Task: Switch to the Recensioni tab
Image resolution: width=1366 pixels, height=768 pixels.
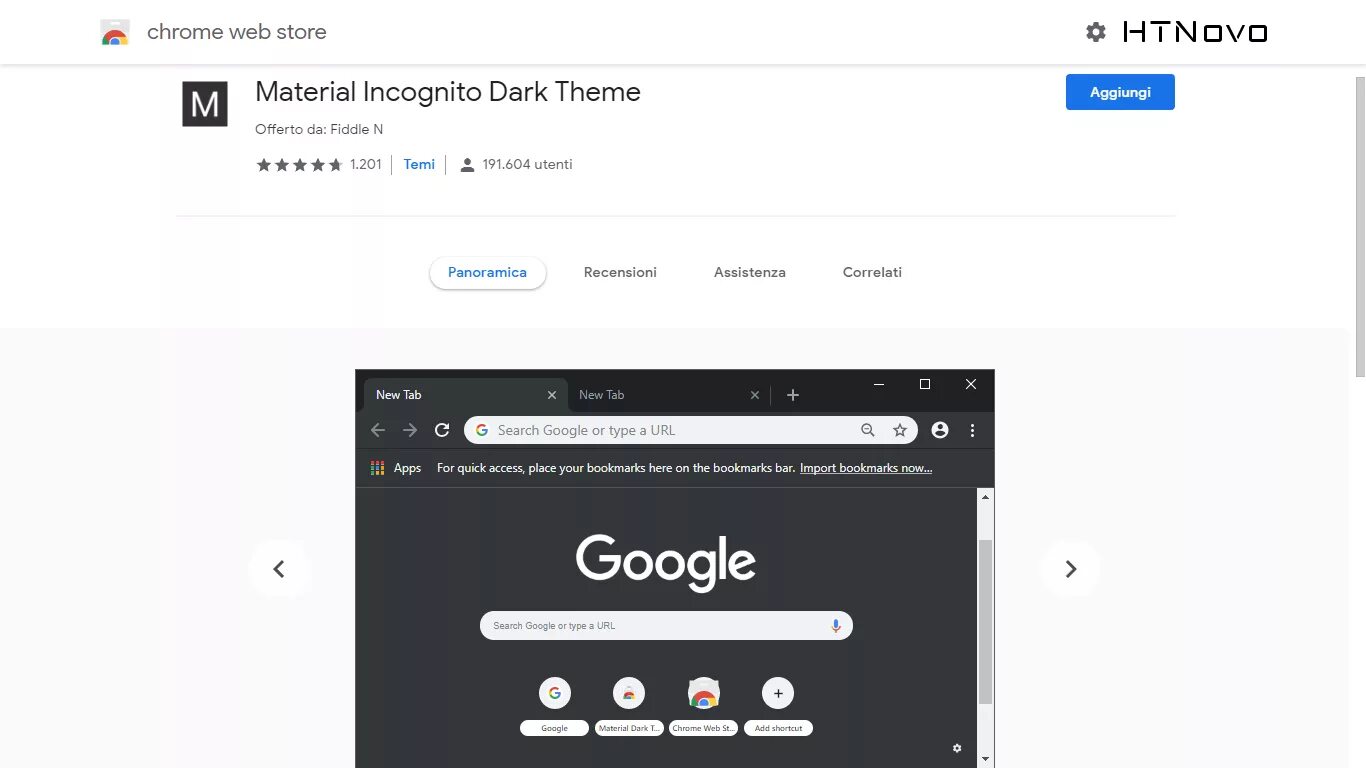Action: (x=620, y=272)
